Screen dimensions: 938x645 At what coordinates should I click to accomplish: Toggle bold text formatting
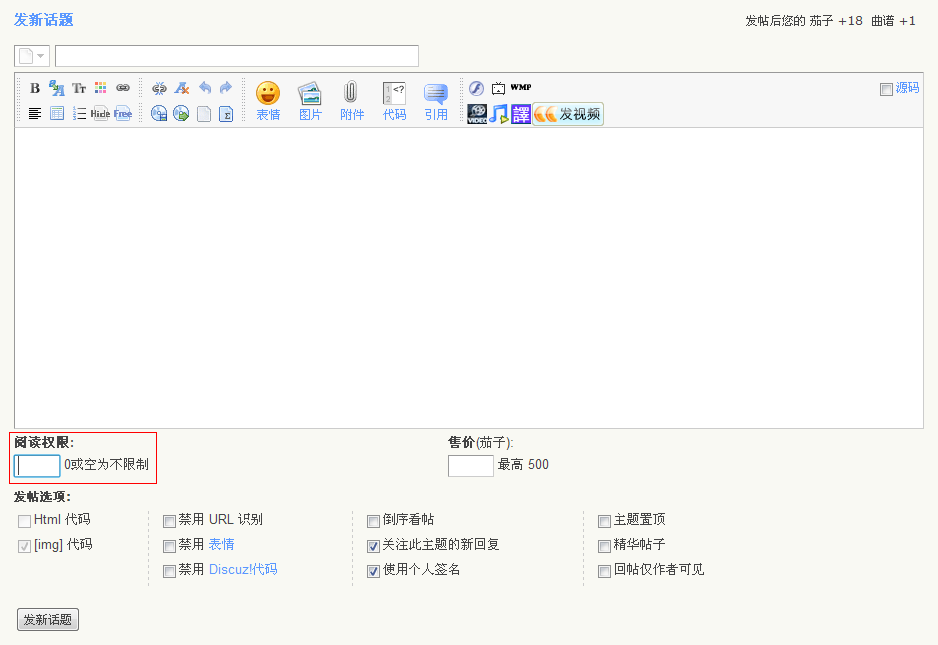[35, 89]
